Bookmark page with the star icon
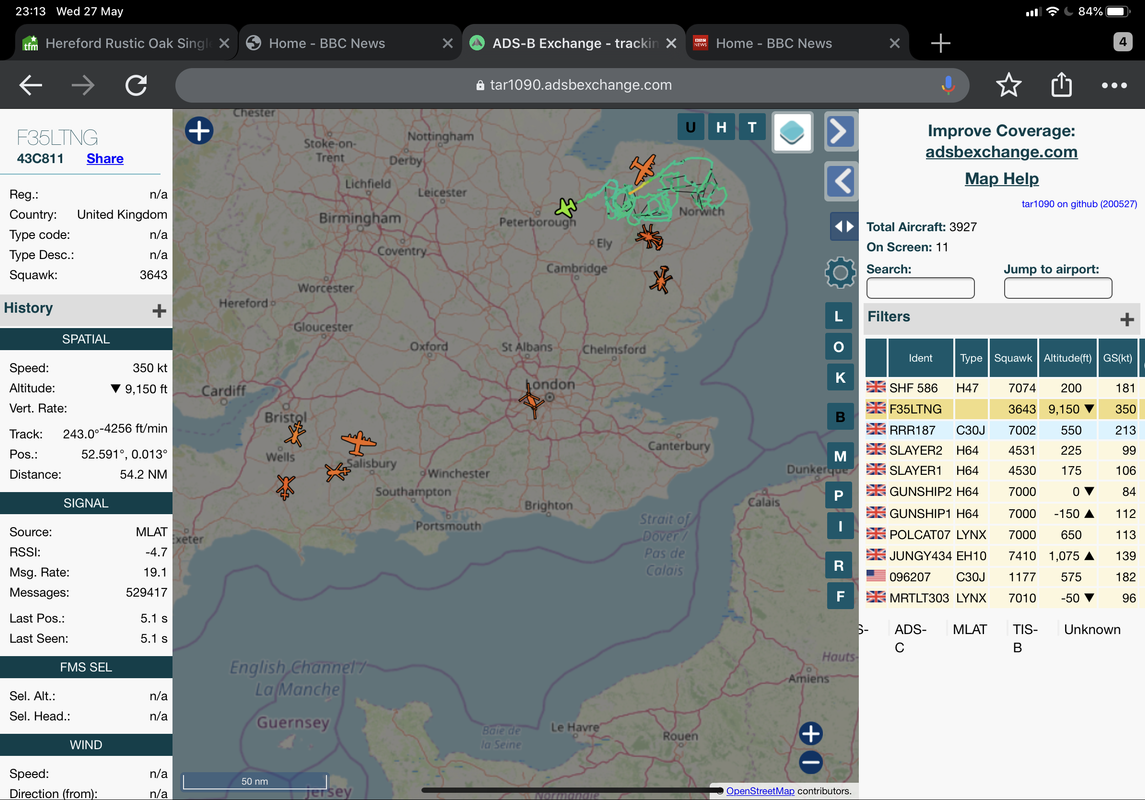Screen dimensions: 1145x800 1008,85
